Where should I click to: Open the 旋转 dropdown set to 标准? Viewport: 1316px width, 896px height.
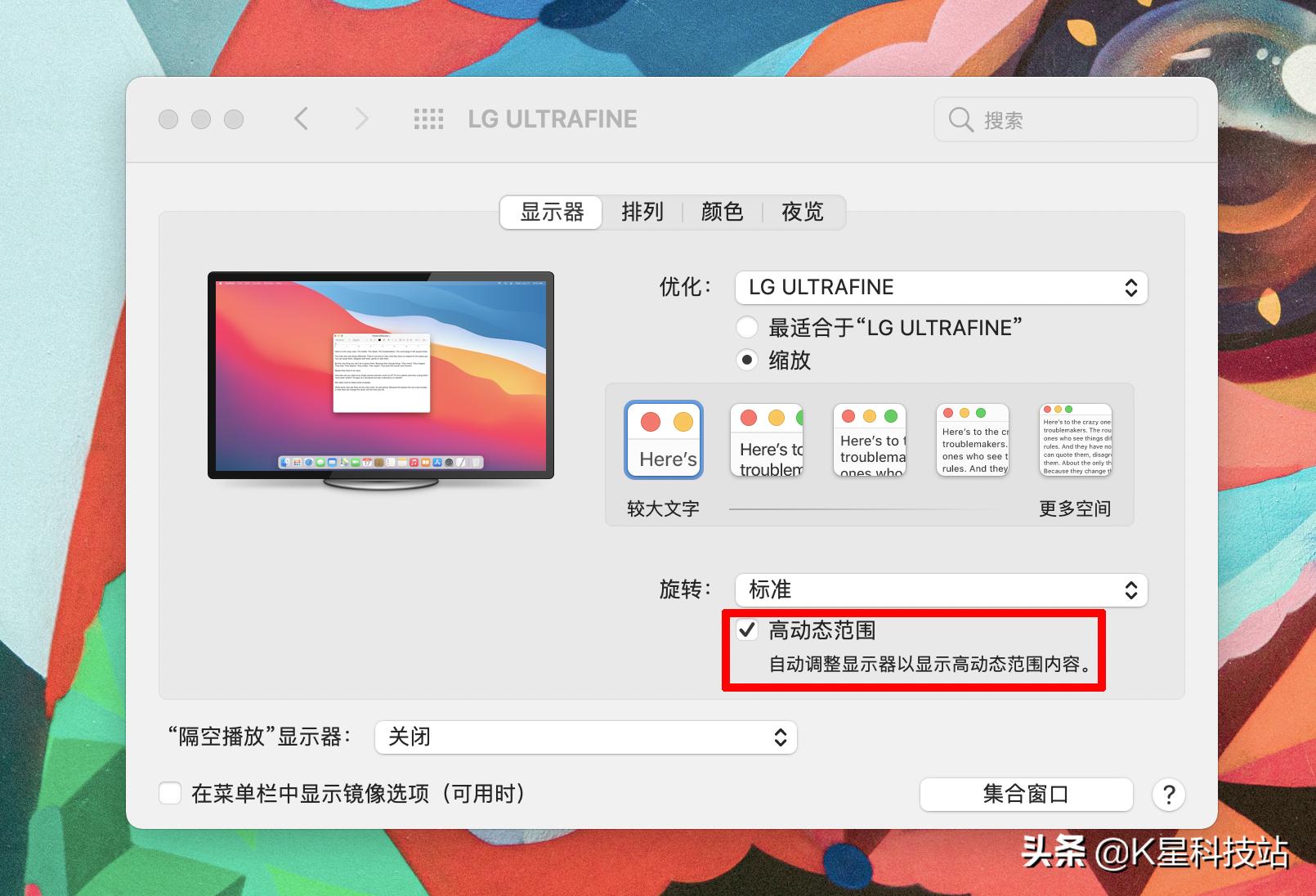941,589
